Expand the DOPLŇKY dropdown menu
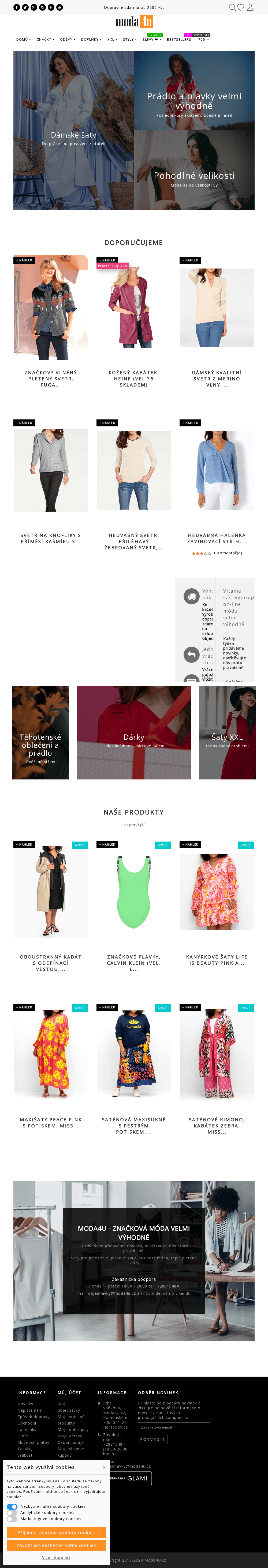 tap(91, 40)
